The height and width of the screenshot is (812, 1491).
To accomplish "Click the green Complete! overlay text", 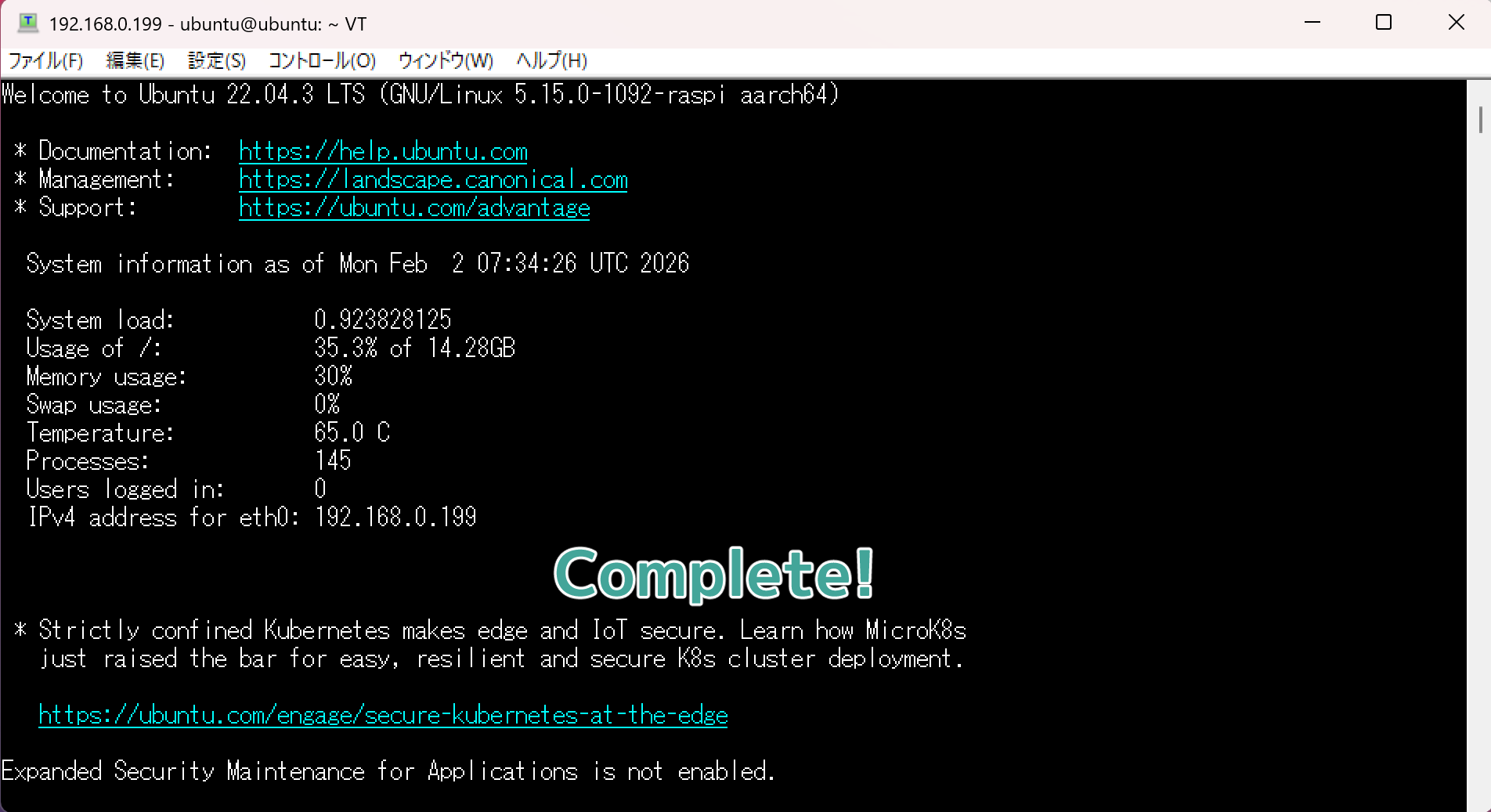I will [713, 574].
